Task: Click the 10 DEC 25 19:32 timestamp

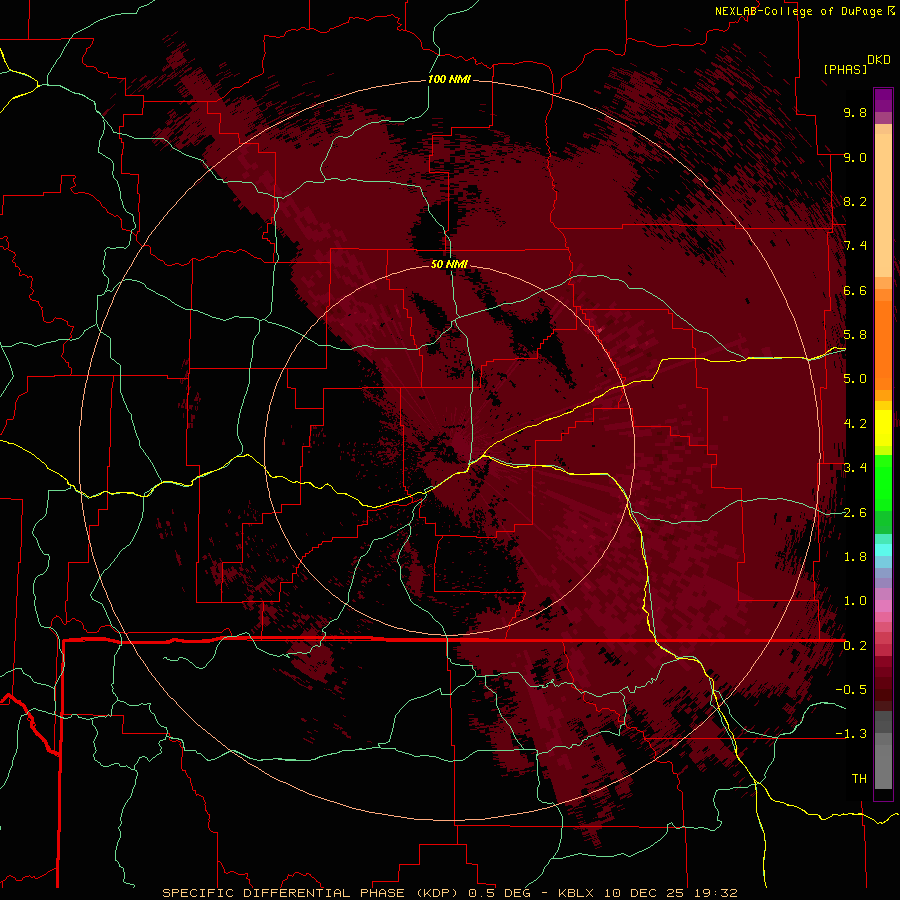Action: tap(669, 893)
